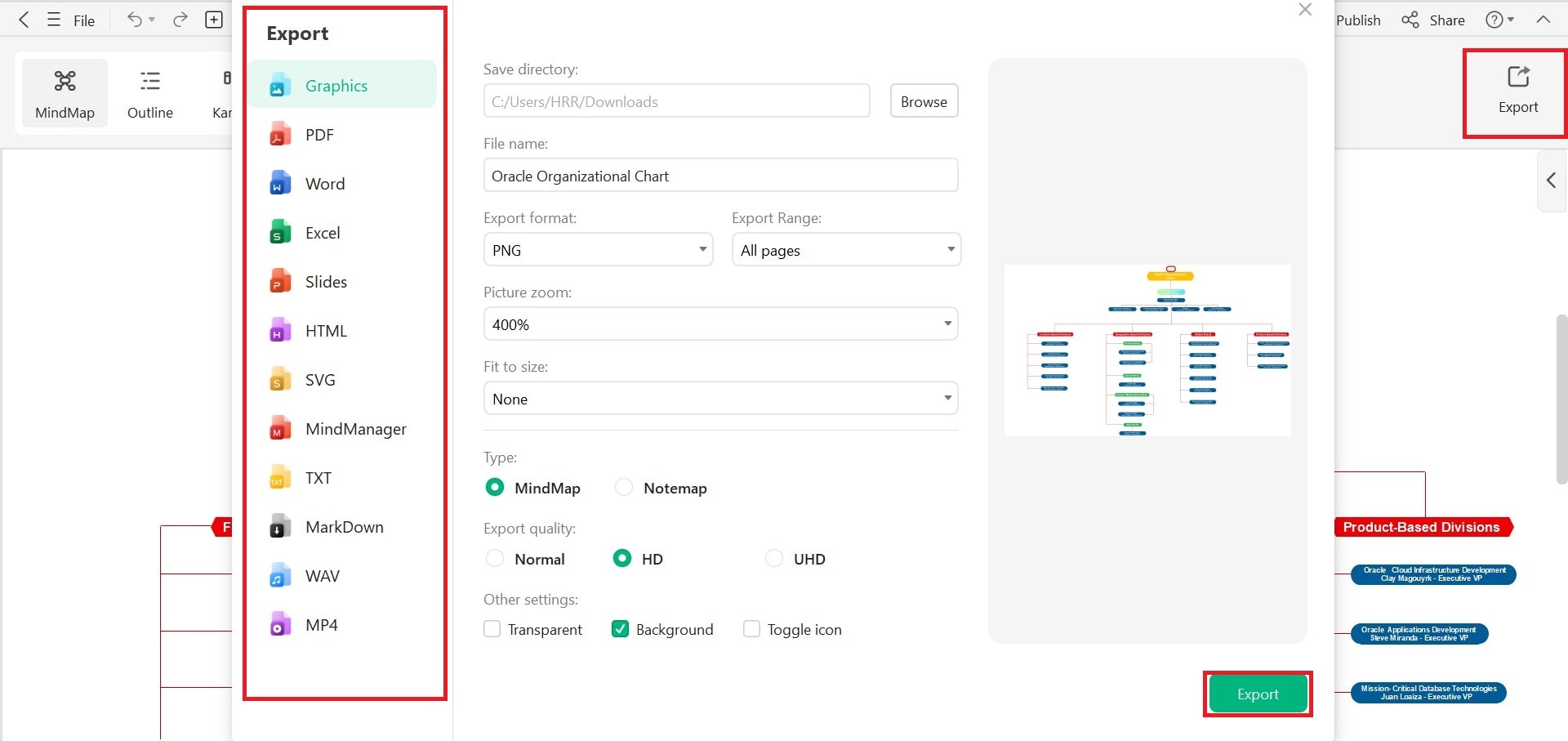Select the MindMap type radio button
This screenshot has height=741, width=1568.
point(494,487)
